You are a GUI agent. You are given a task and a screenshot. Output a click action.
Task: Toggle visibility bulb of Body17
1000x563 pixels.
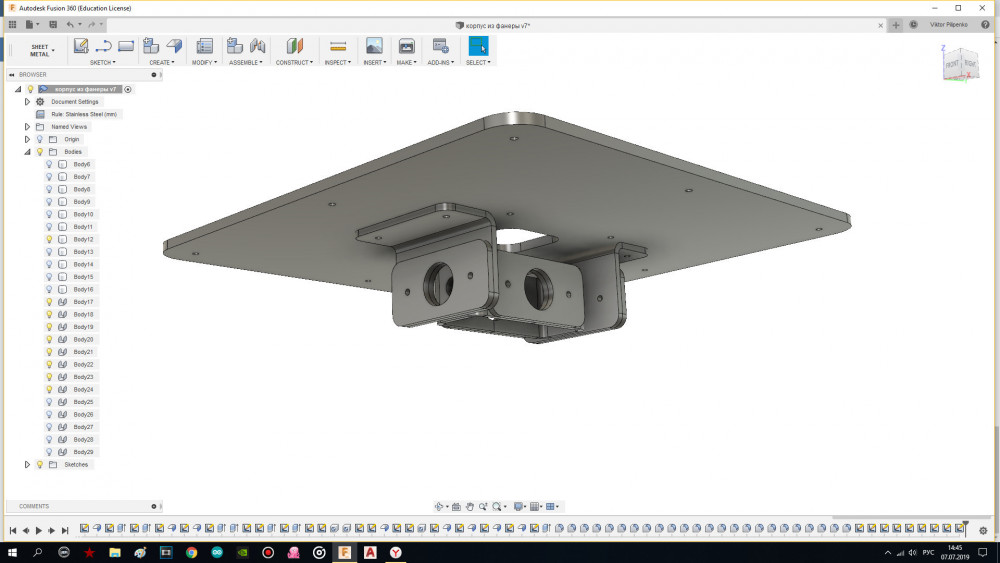(x=49, y=302)
